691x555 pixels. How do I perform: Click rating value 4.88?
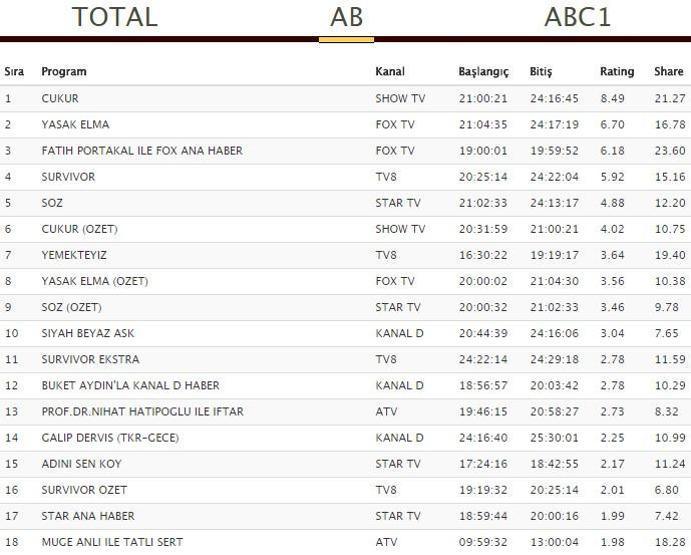[x=612, y=203]
